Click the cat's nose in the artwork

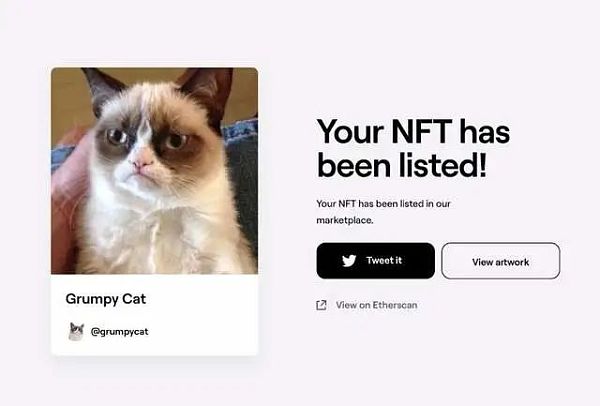(143, 161)
